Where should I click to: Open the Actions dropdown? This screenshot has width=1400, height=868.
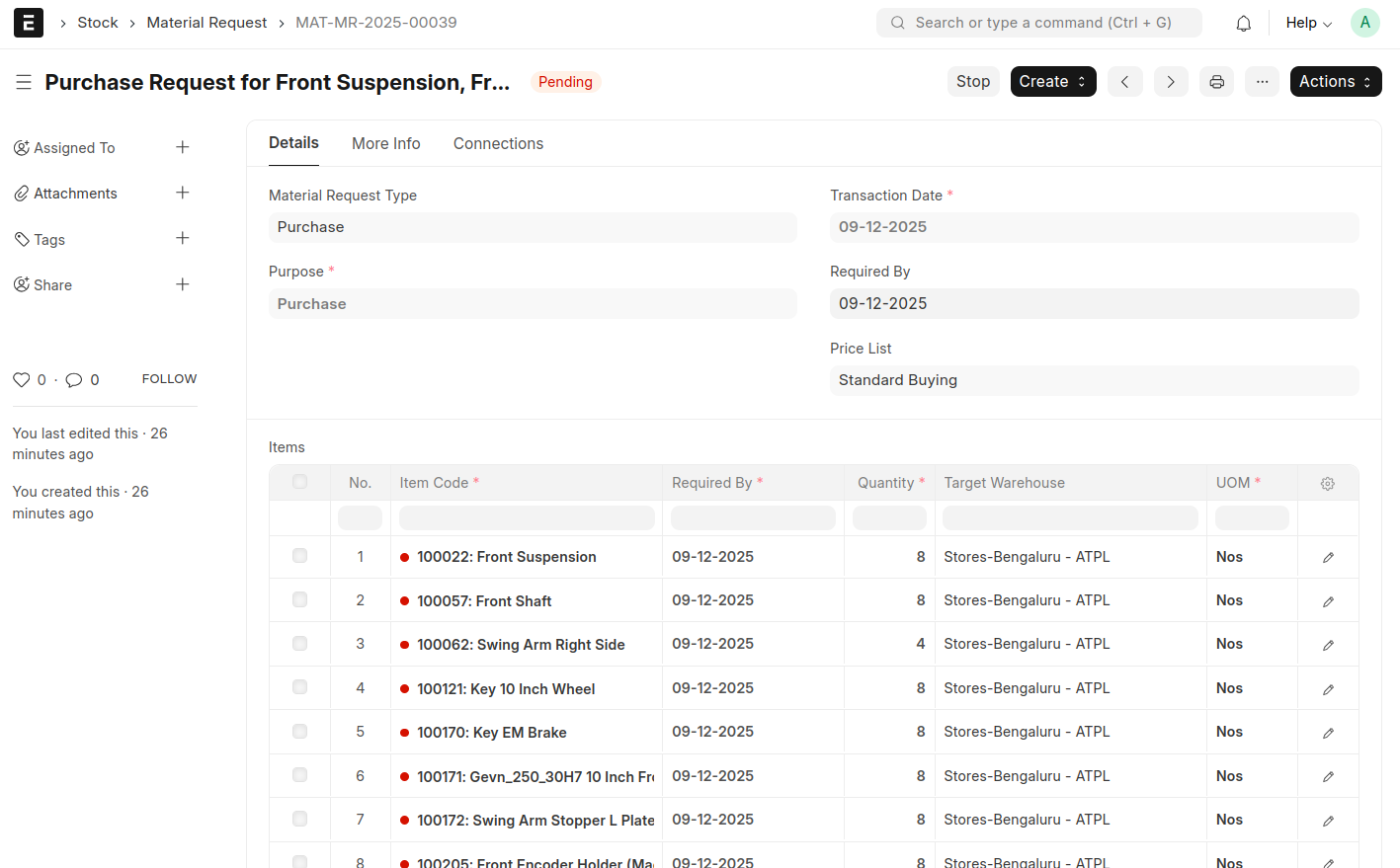click(1335, 82)
